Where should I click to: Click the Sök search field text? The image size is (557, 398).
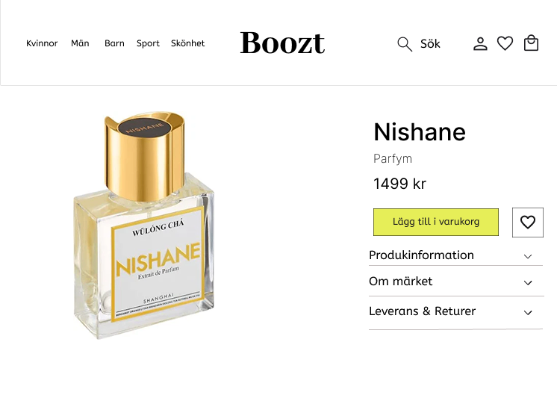coord(430,44)
